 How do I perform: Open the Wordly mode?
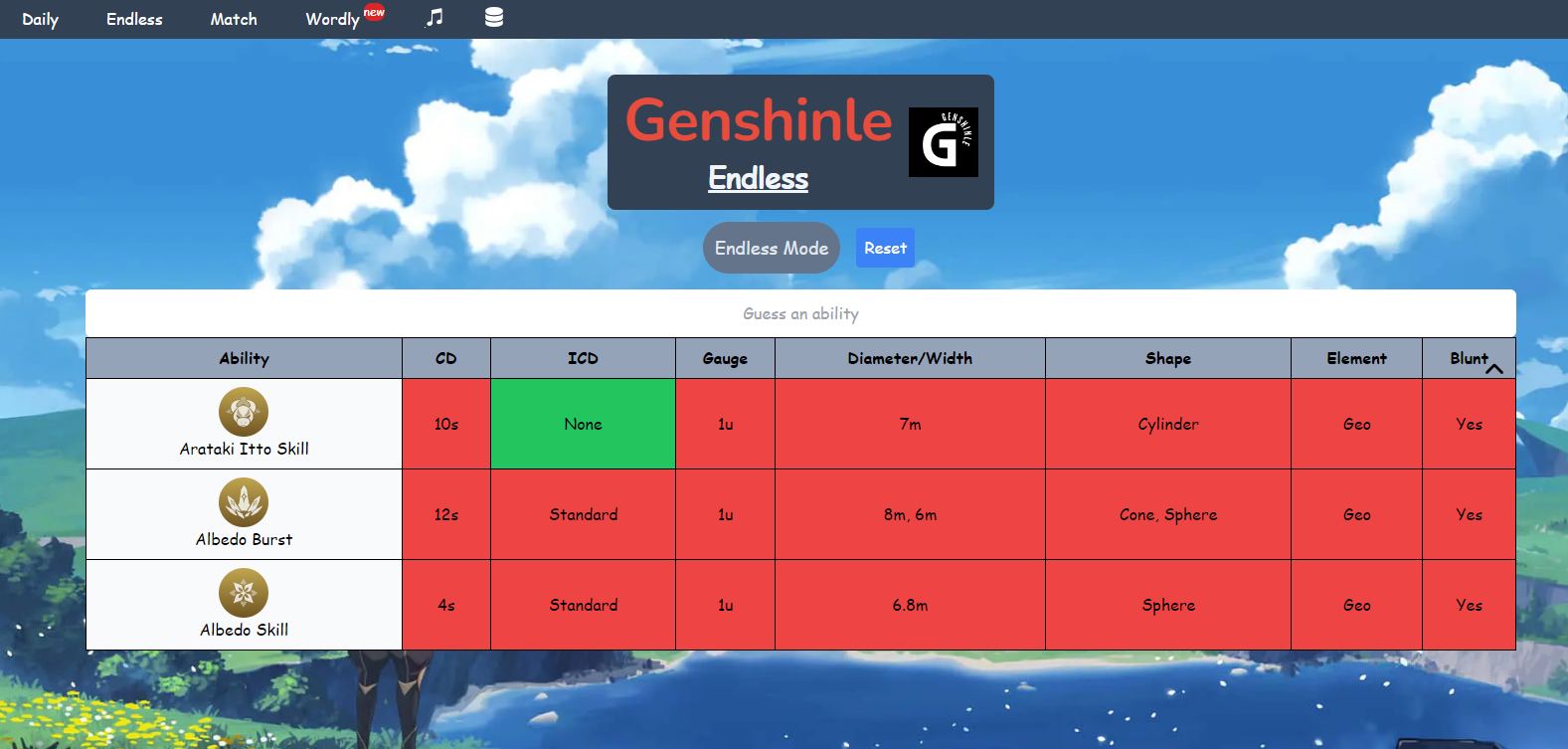332,19
